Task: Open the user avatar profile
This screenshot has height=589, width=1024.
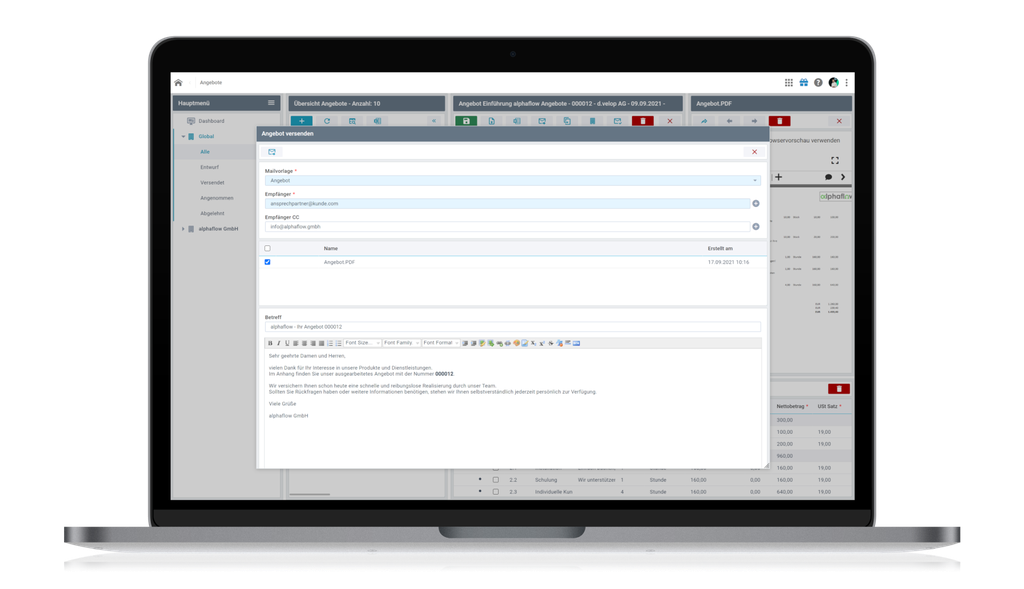Action: pos(833,82)
